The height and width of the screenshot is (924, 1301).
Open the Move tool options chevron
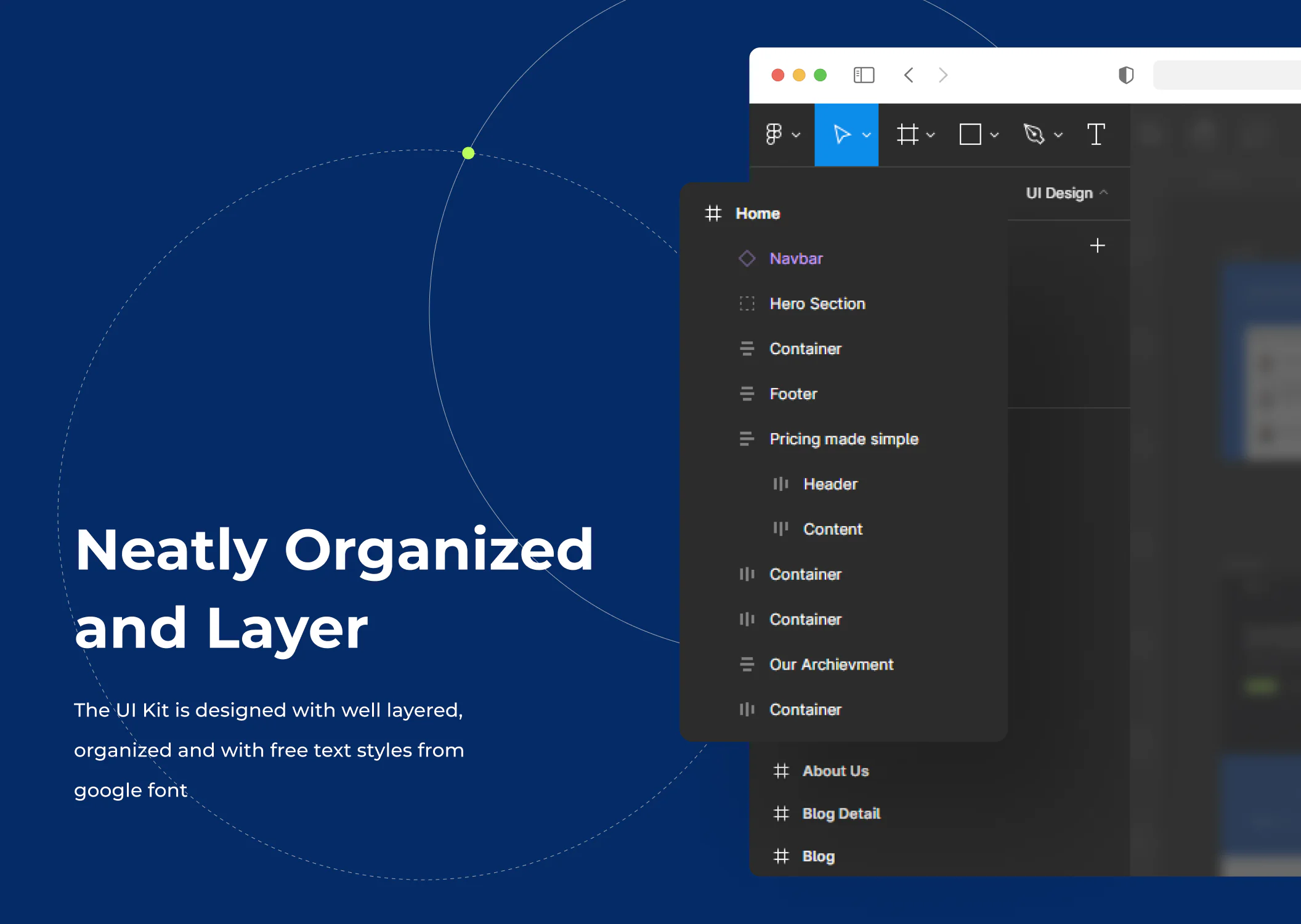866,135
